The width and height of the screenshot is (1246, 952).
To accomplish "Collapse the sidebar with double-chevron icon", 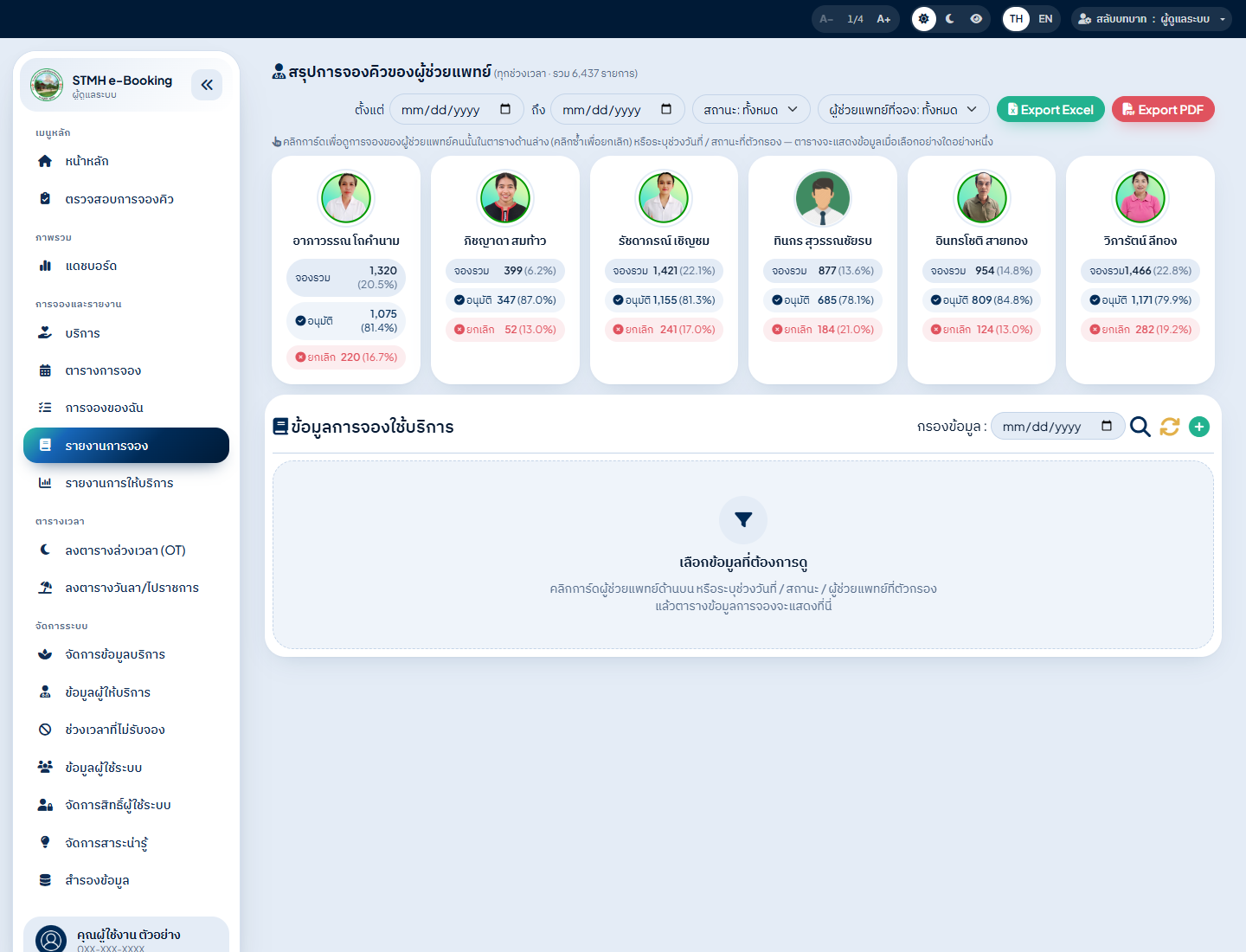I will click(207, 85).
